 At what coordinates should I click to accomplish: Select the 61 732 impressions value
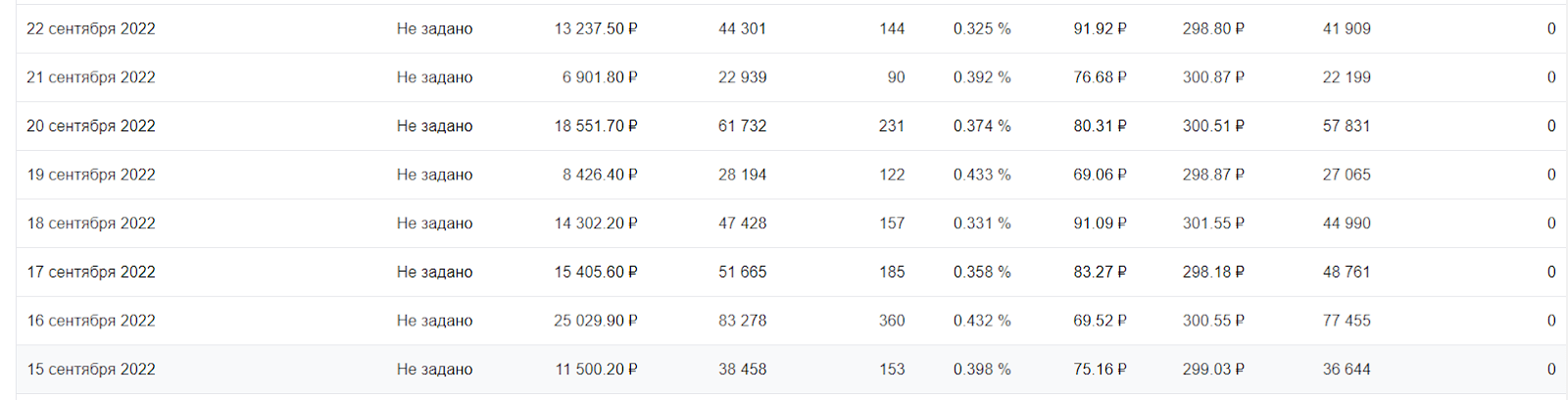point(743,126)
